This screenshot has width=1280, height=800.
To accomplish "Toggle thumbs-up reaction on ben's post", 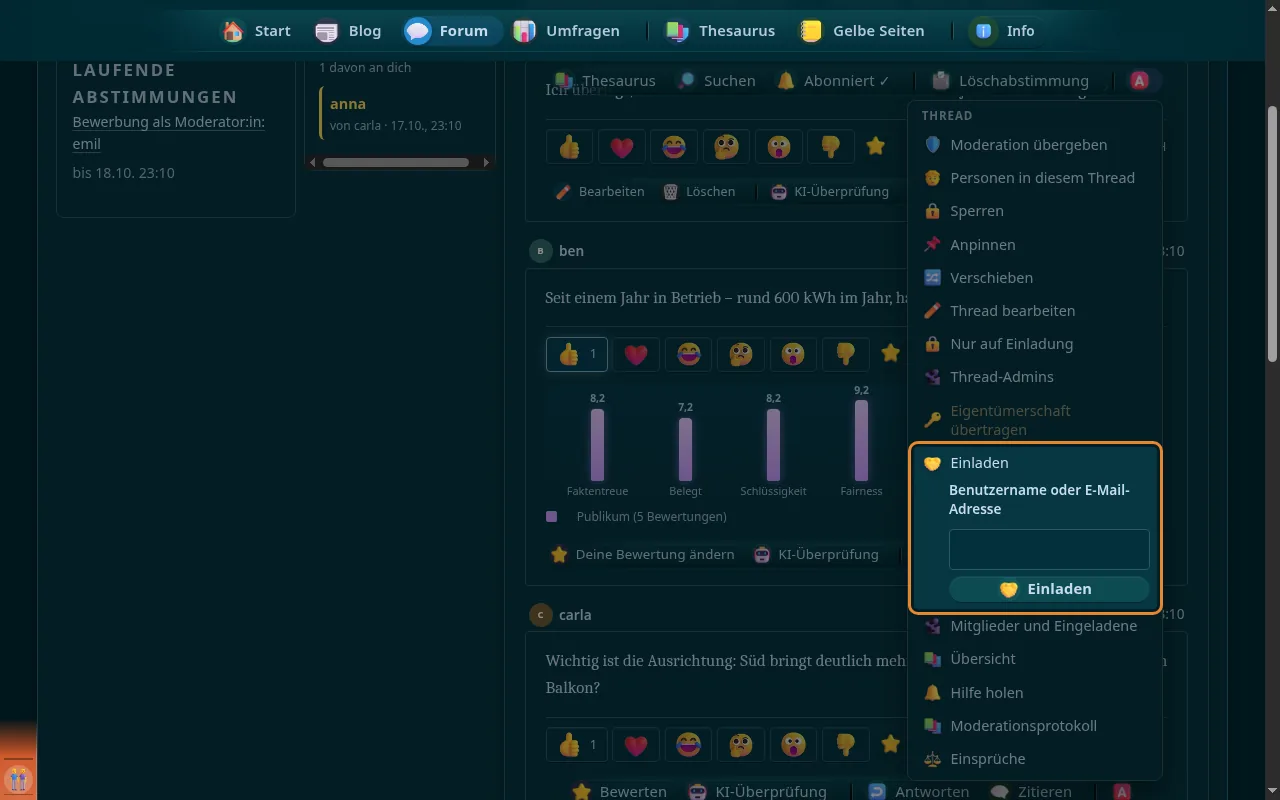I will click(x=577, y=354).
